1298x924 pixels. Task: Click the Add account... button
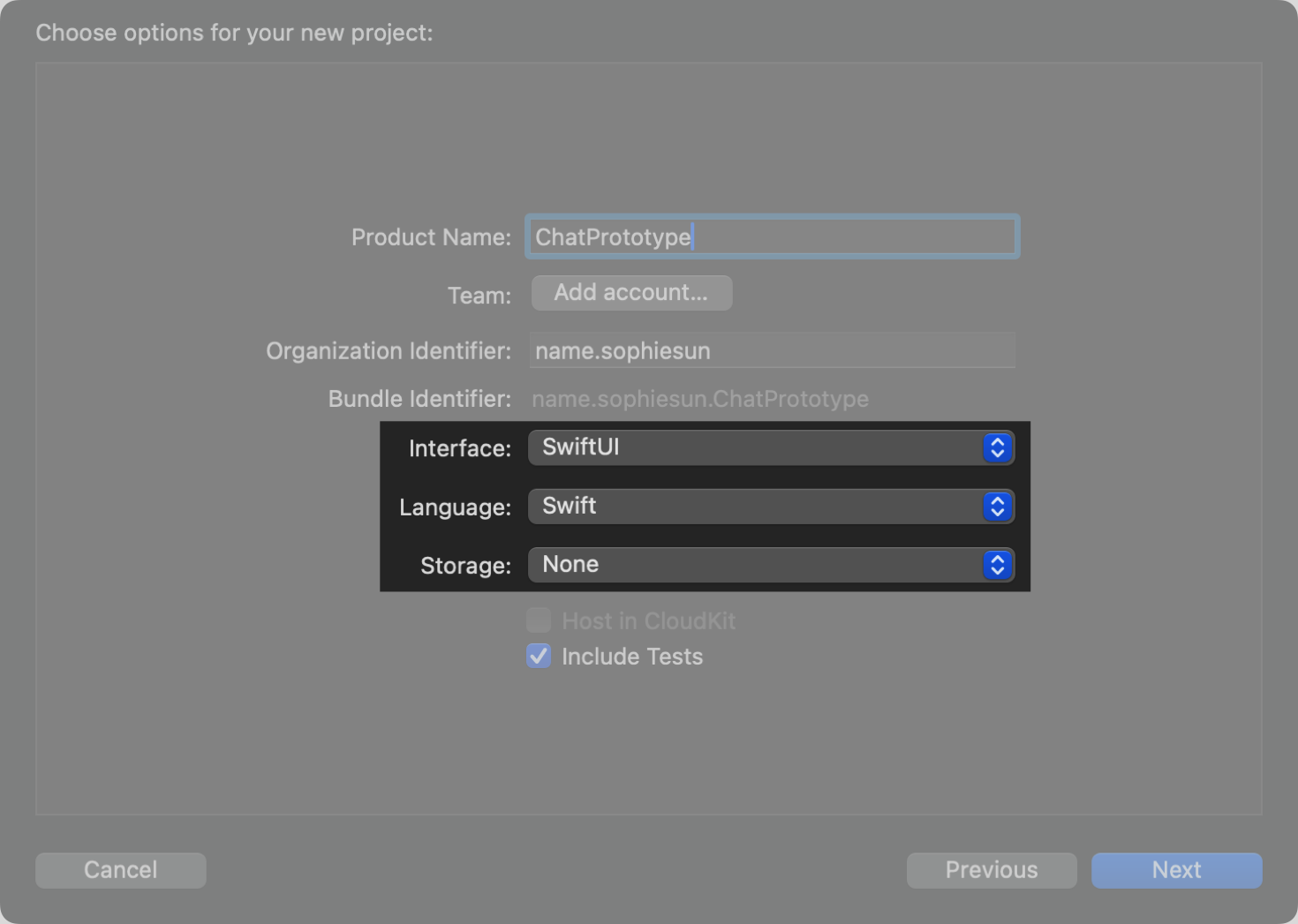[x=631, y=293]
